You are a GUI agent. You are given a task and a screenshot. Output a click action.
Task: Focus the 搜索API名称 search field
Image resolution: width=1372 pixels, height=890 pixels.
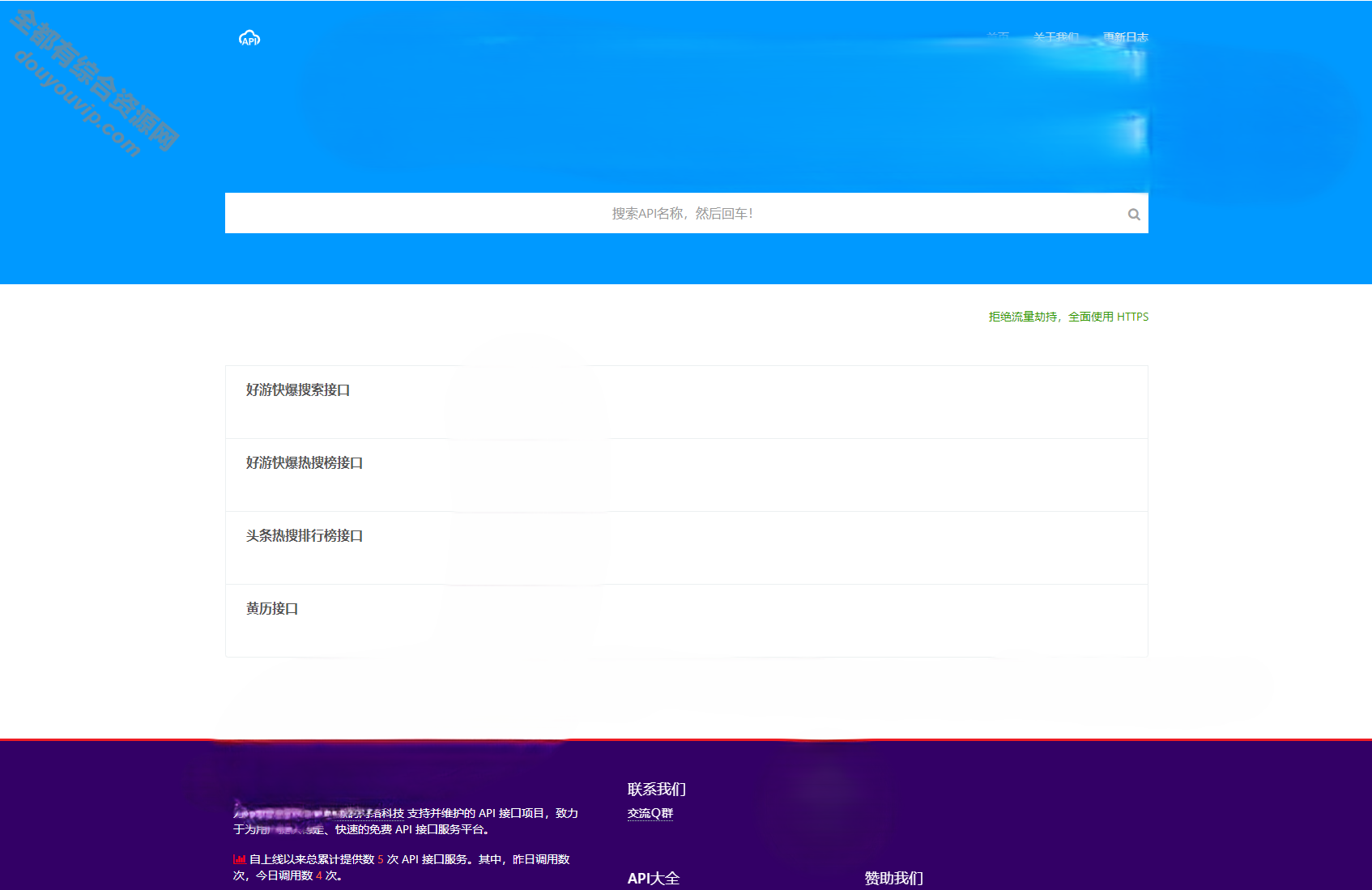click(687, 213)
